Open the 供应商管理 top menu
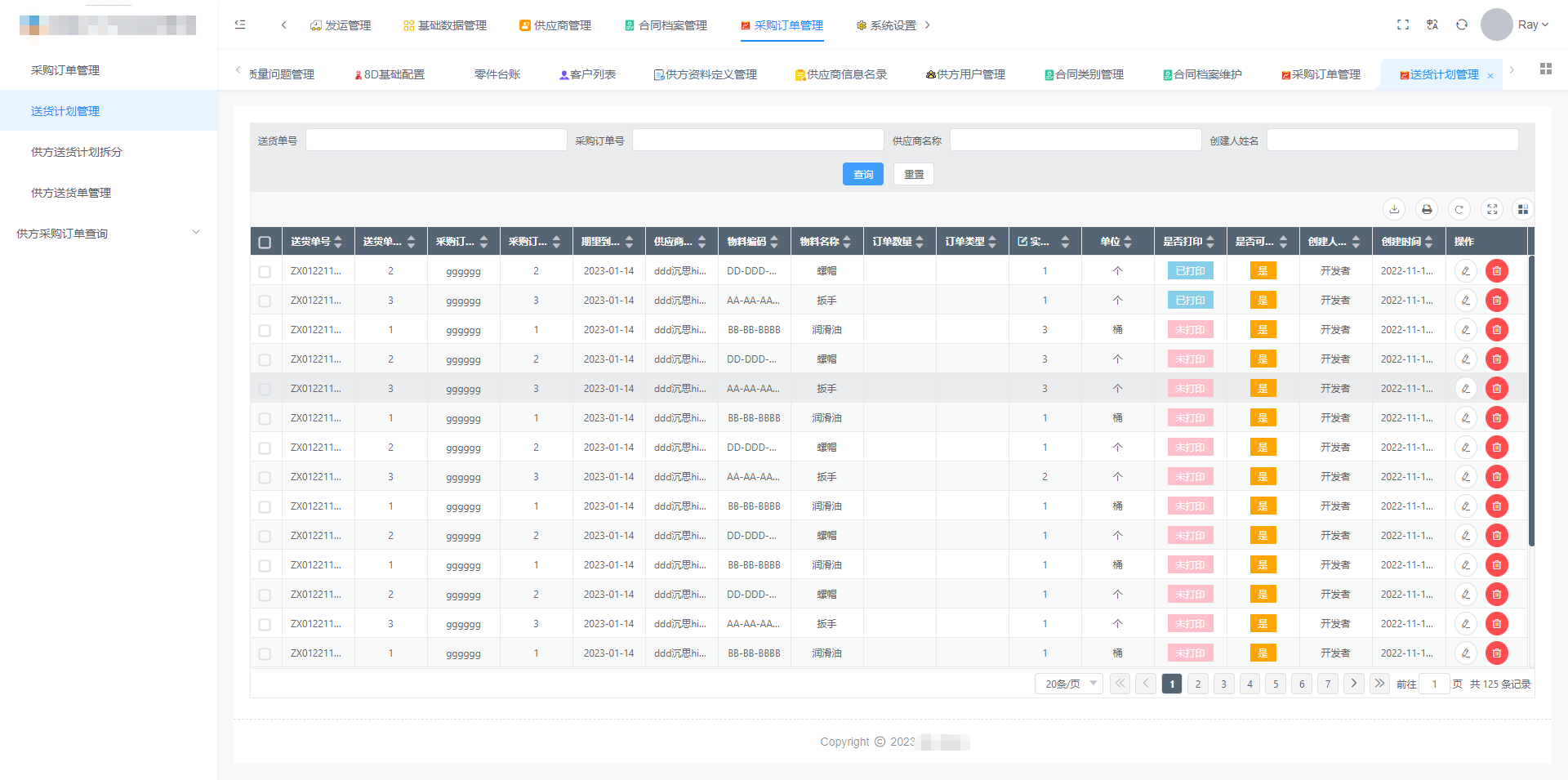The height and width of the screenshot is (780, 1568). (555, 25)
